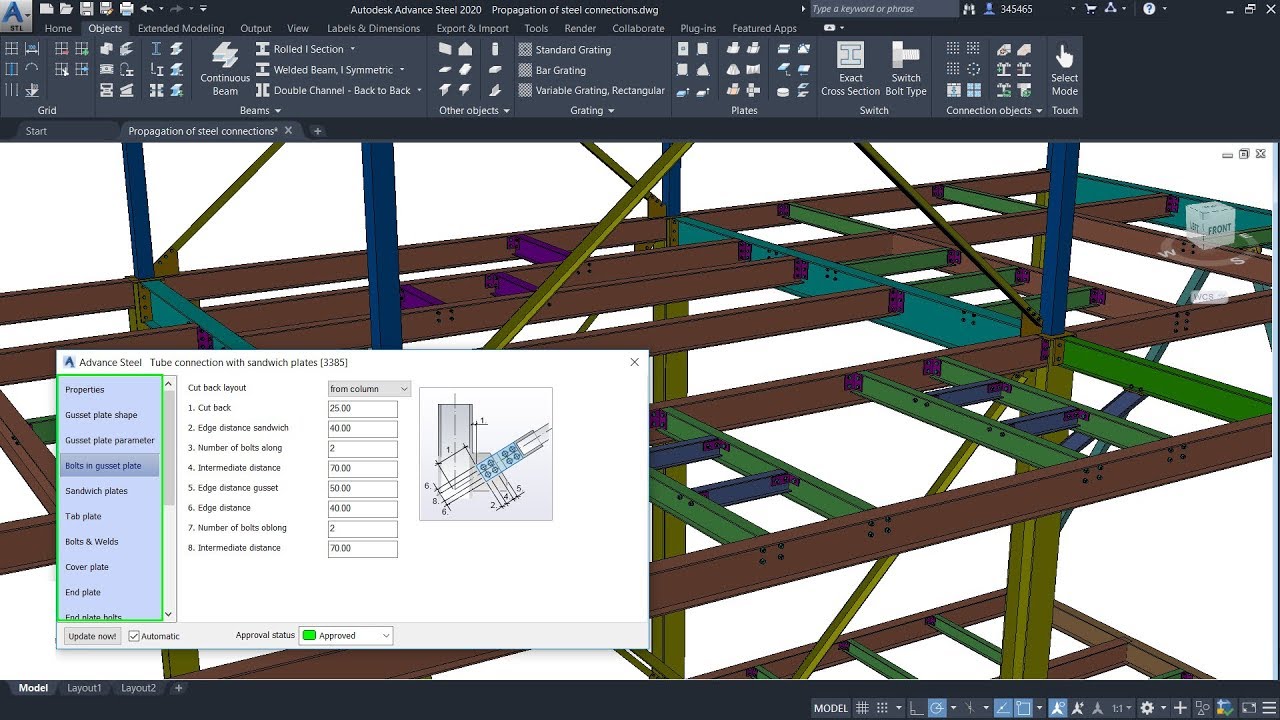
Task: Toggle grid display in the status bar
Action: point(862,708)
